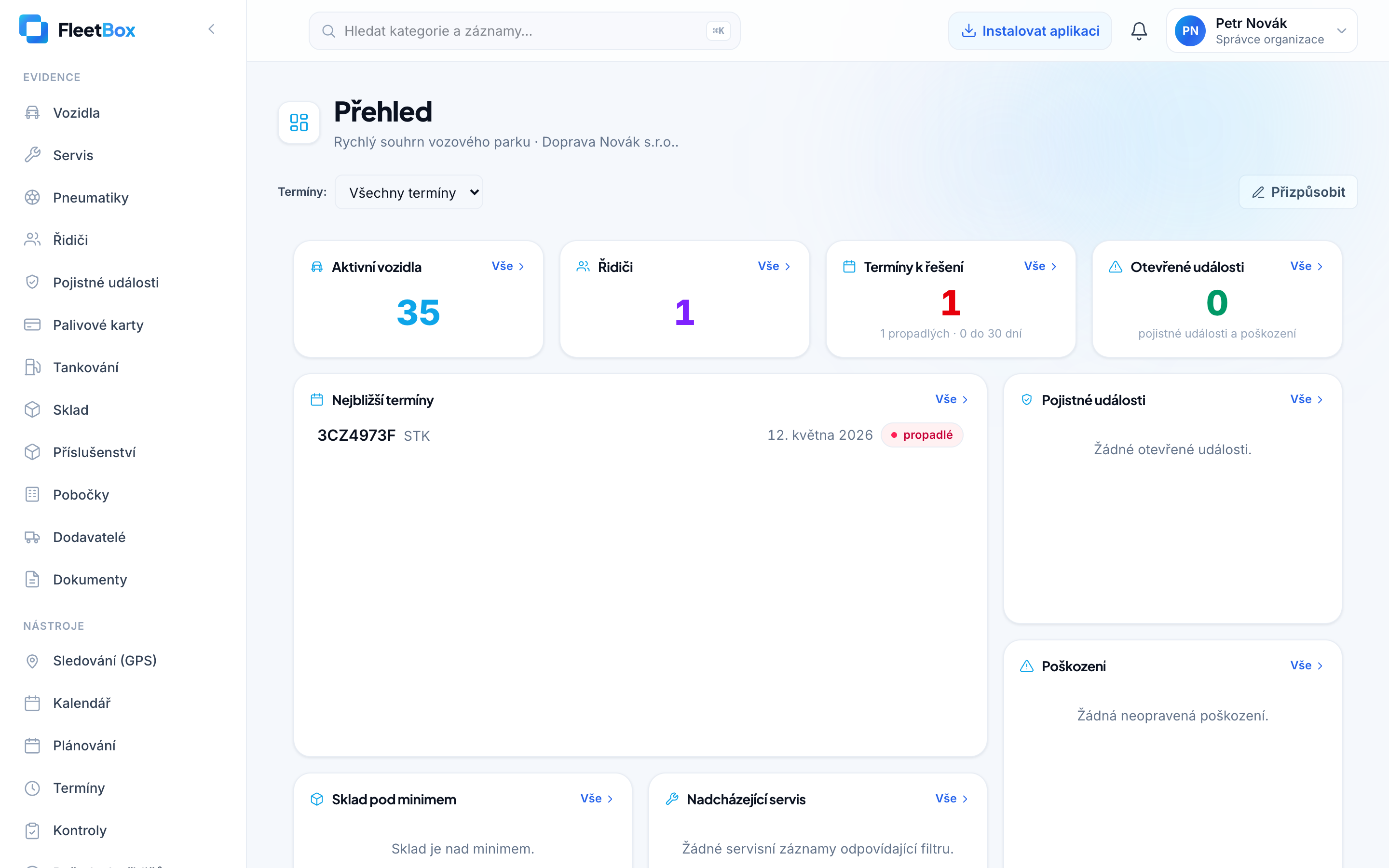1389x868 pixels.
Task: Click the FleetBox logo icon
Action: (x=33, y=29)
